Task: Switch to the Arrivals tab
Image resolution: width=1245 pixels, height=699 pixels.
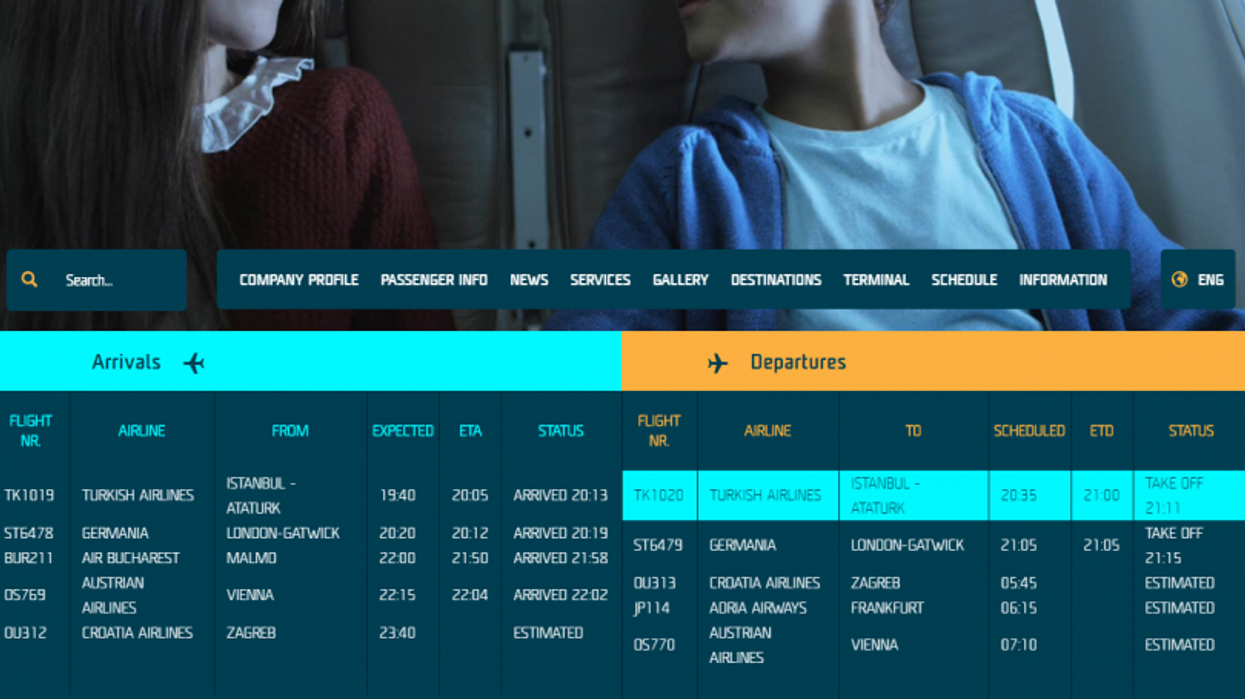Action: pos(127,362)
